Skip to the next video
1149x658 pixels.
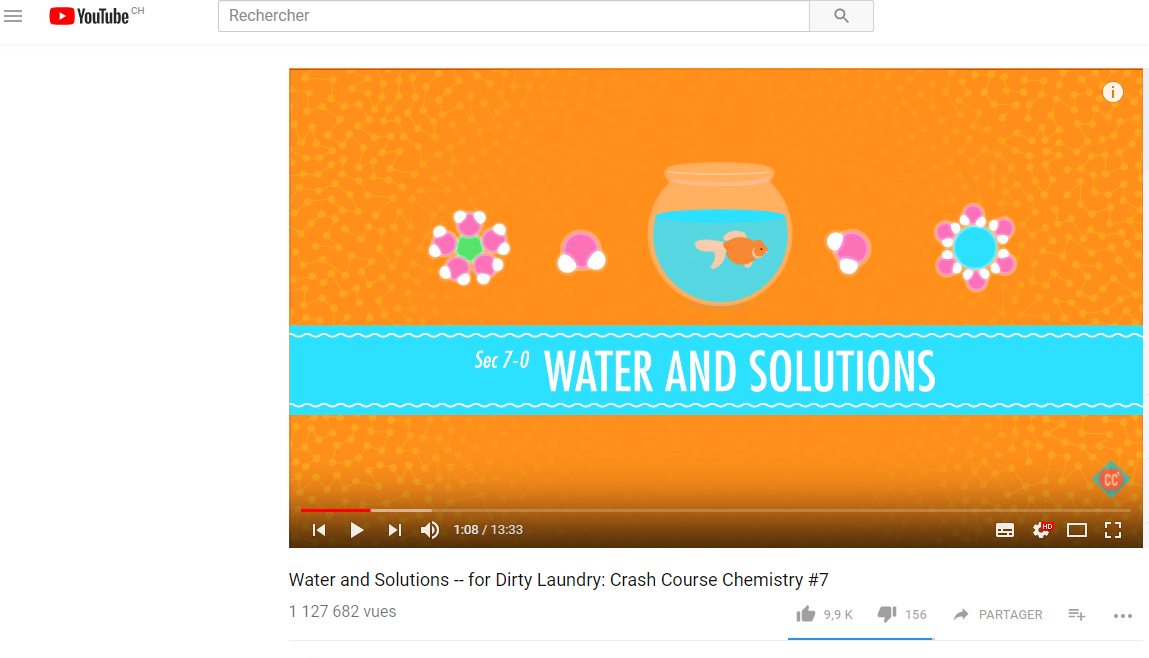point(394,530)
